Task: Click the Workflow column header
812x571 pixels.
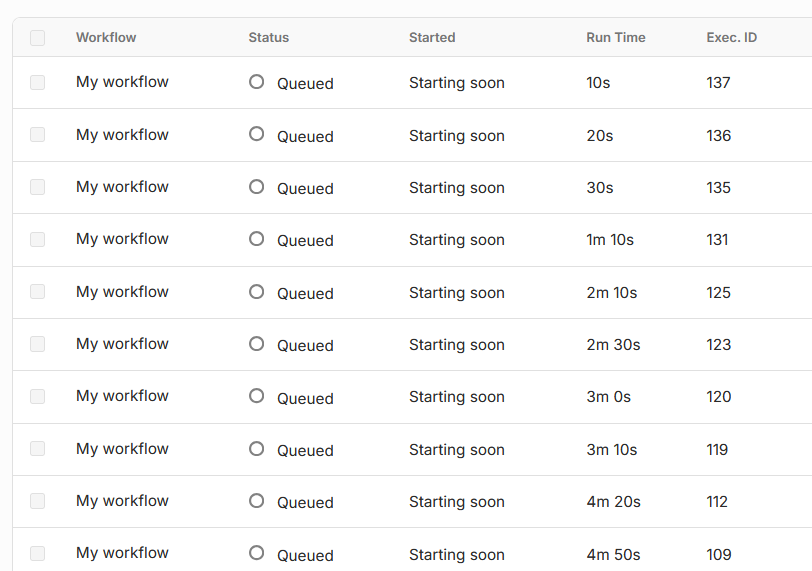Action: [106, 38]
